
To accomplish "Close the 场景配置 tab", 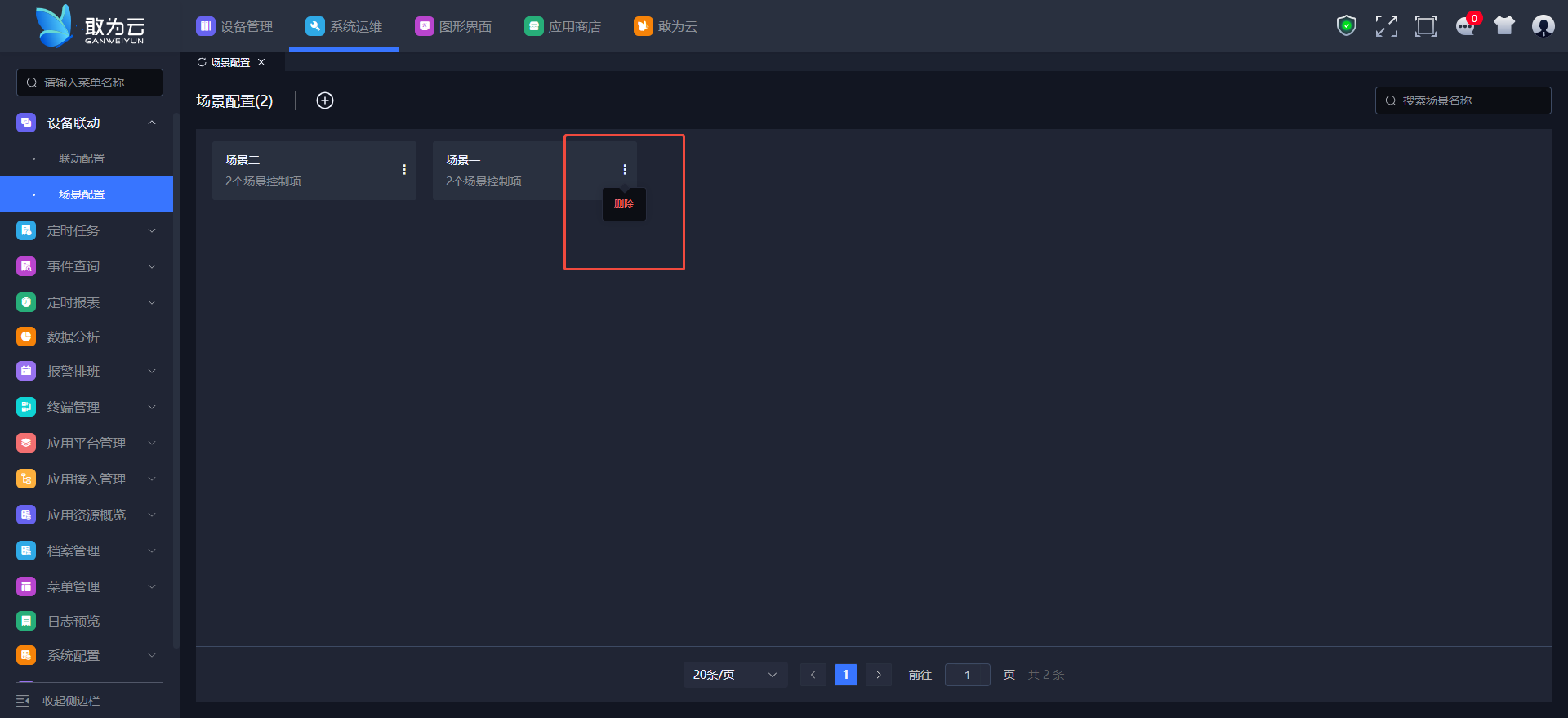I will (261, 62).
